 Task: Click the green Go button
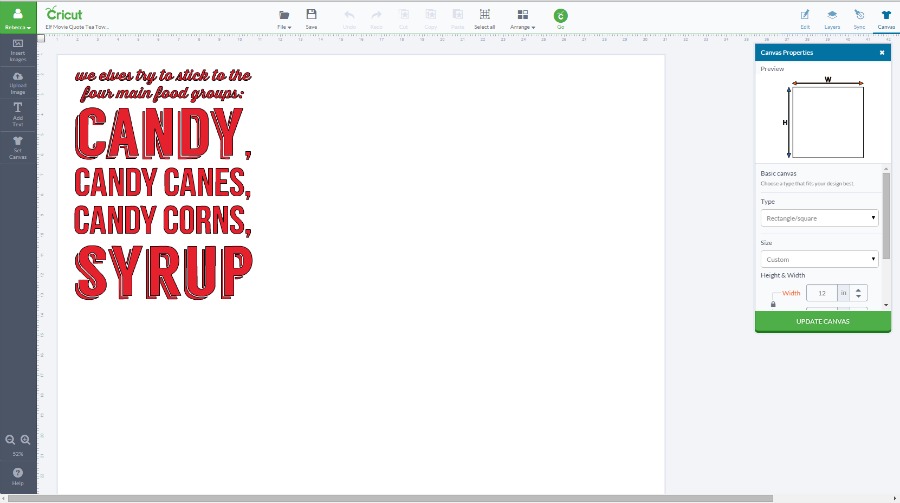pyautogui.click(x=561, y=17)
